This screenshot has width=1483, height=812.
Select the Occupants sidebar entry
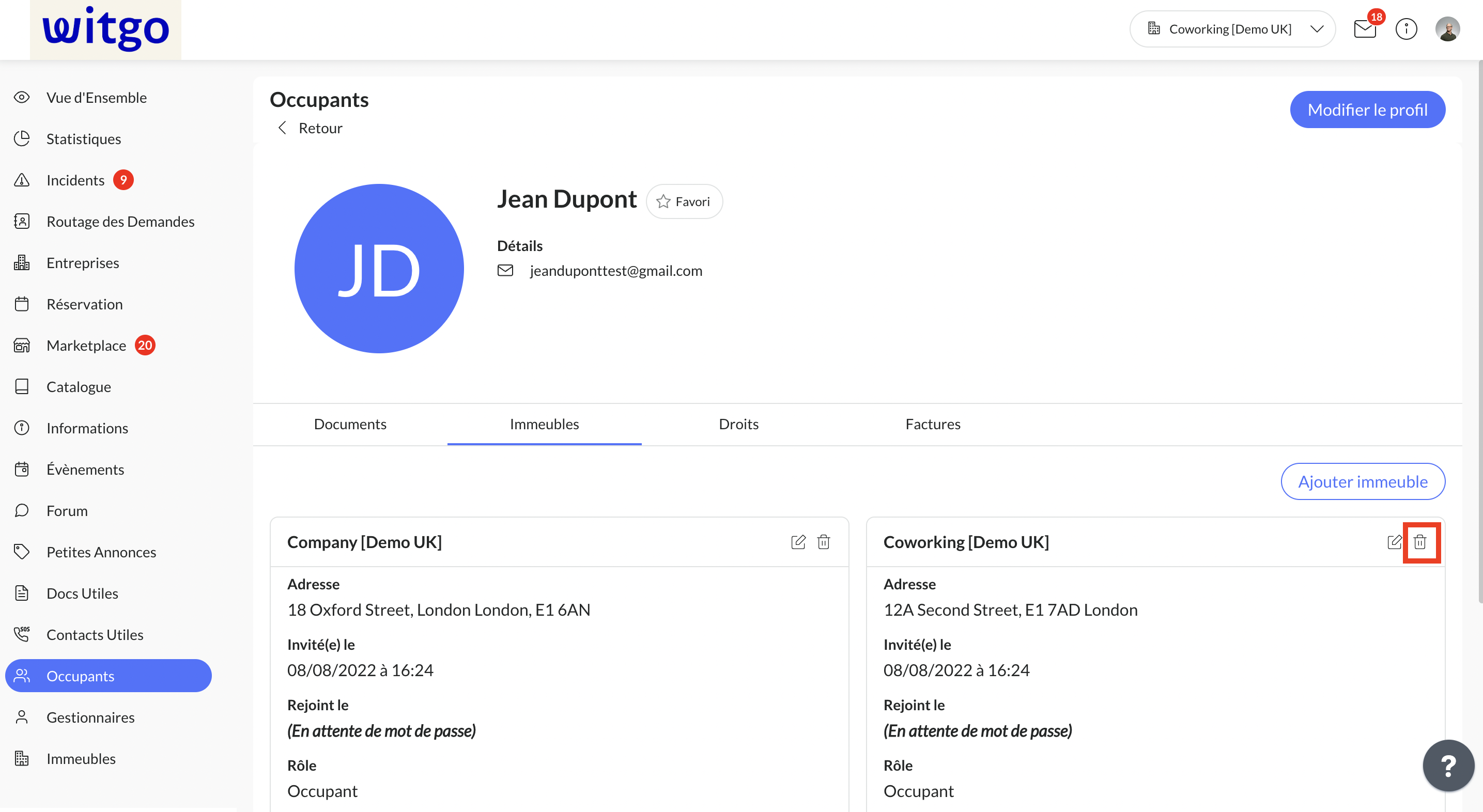pos(108,676)
